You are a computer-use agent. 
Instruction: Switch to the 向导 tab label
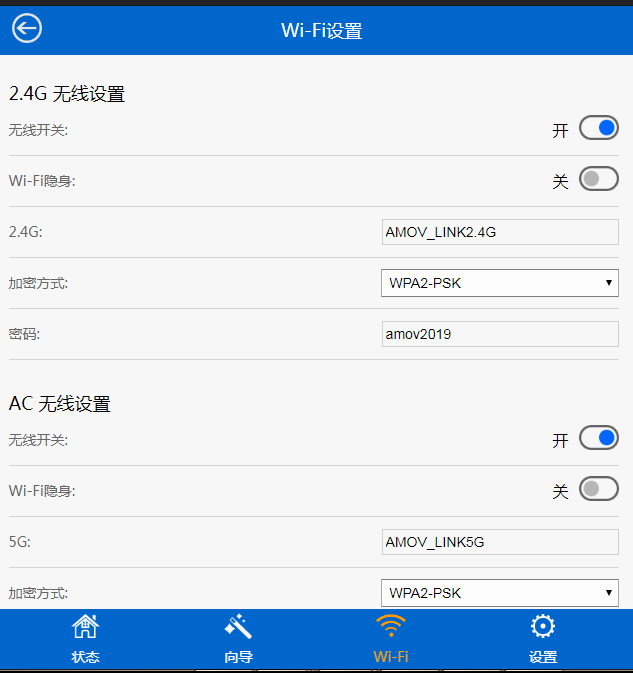pyautogui.click(x=238, y=657)
